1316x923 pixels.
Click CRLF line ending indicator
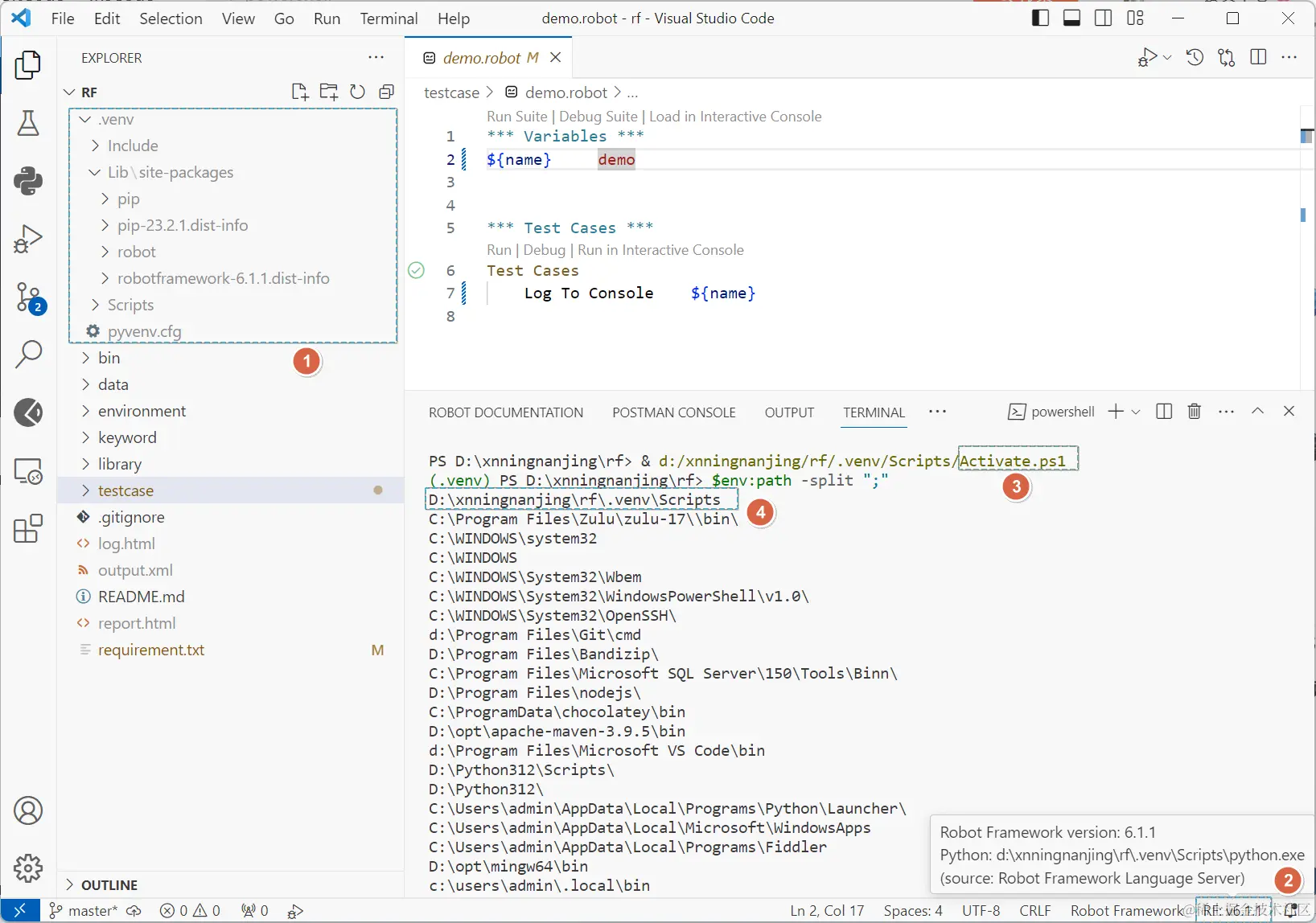pos(1035,910)
